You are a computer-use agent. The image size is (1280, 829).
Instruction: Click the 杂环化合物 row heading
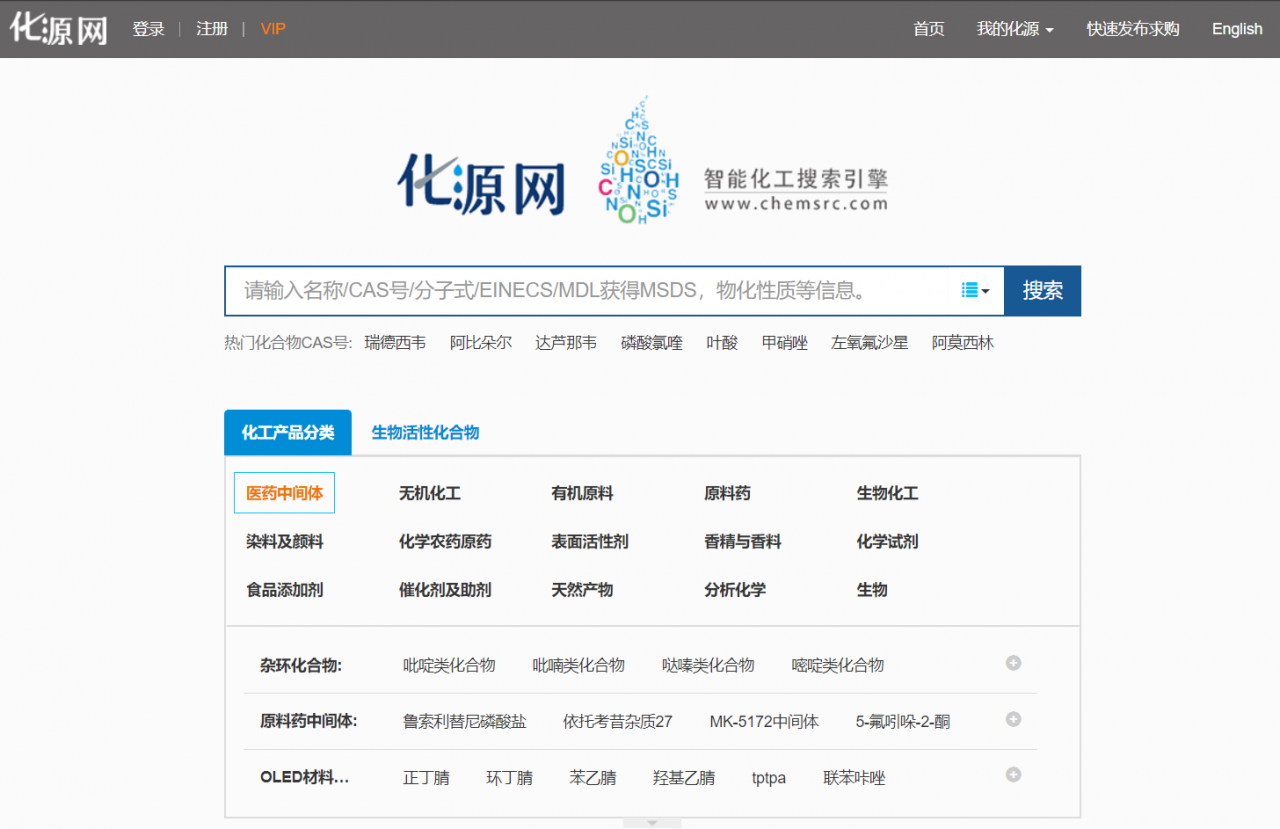(x=301, y=665)
